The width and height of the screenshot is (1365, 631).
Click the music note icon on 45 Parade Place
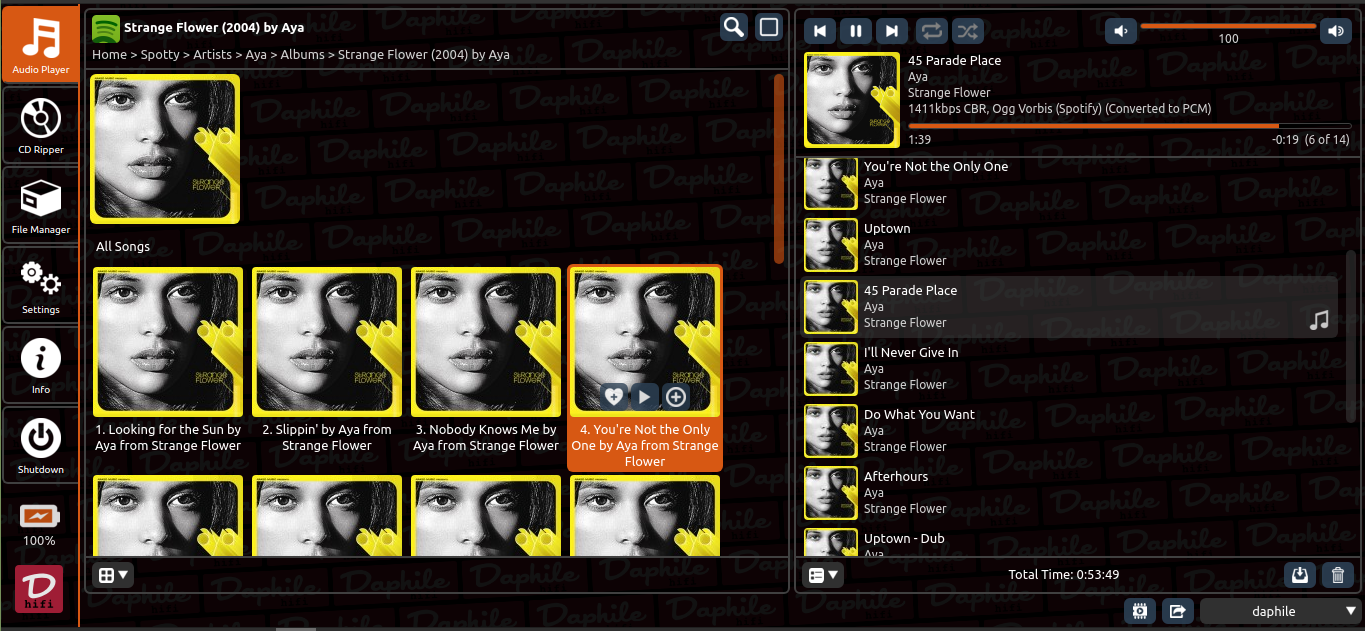(x=1320, y=321)
